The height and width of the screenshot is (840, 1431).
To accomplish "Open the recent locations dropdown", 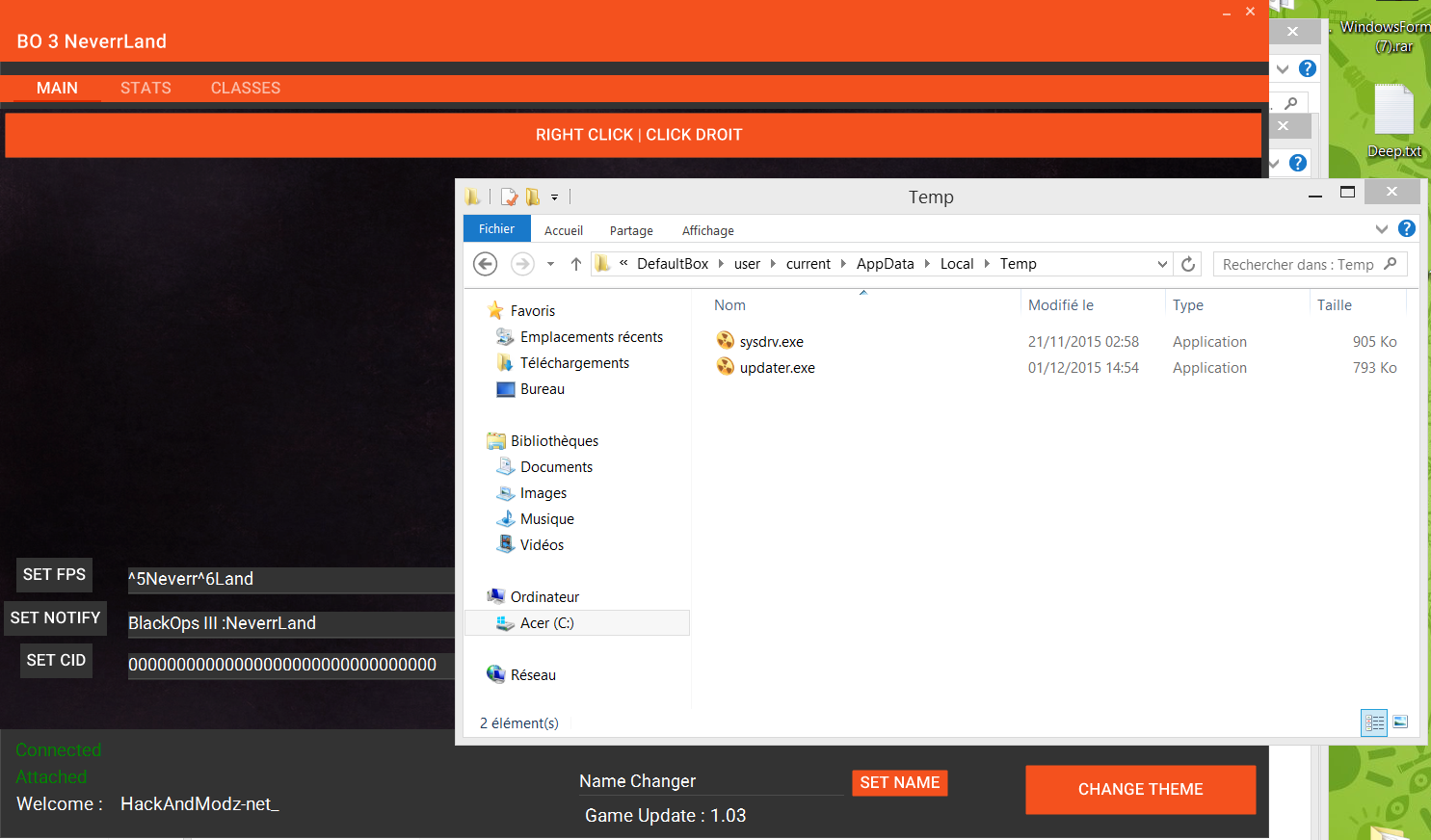I will point(550,264).
